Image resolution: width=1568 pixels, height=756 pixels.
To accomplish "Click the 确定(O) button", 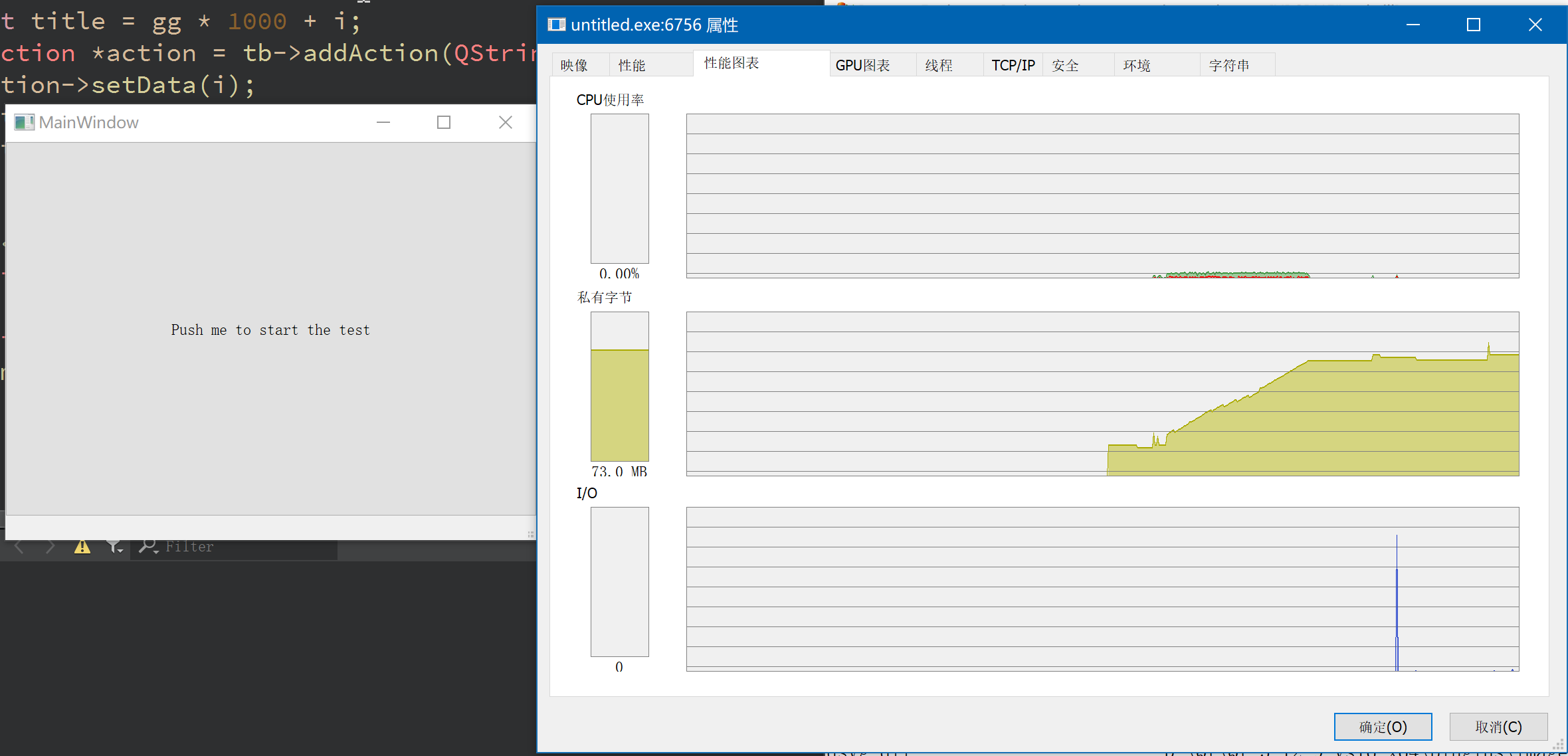I will pos(1383,727).
